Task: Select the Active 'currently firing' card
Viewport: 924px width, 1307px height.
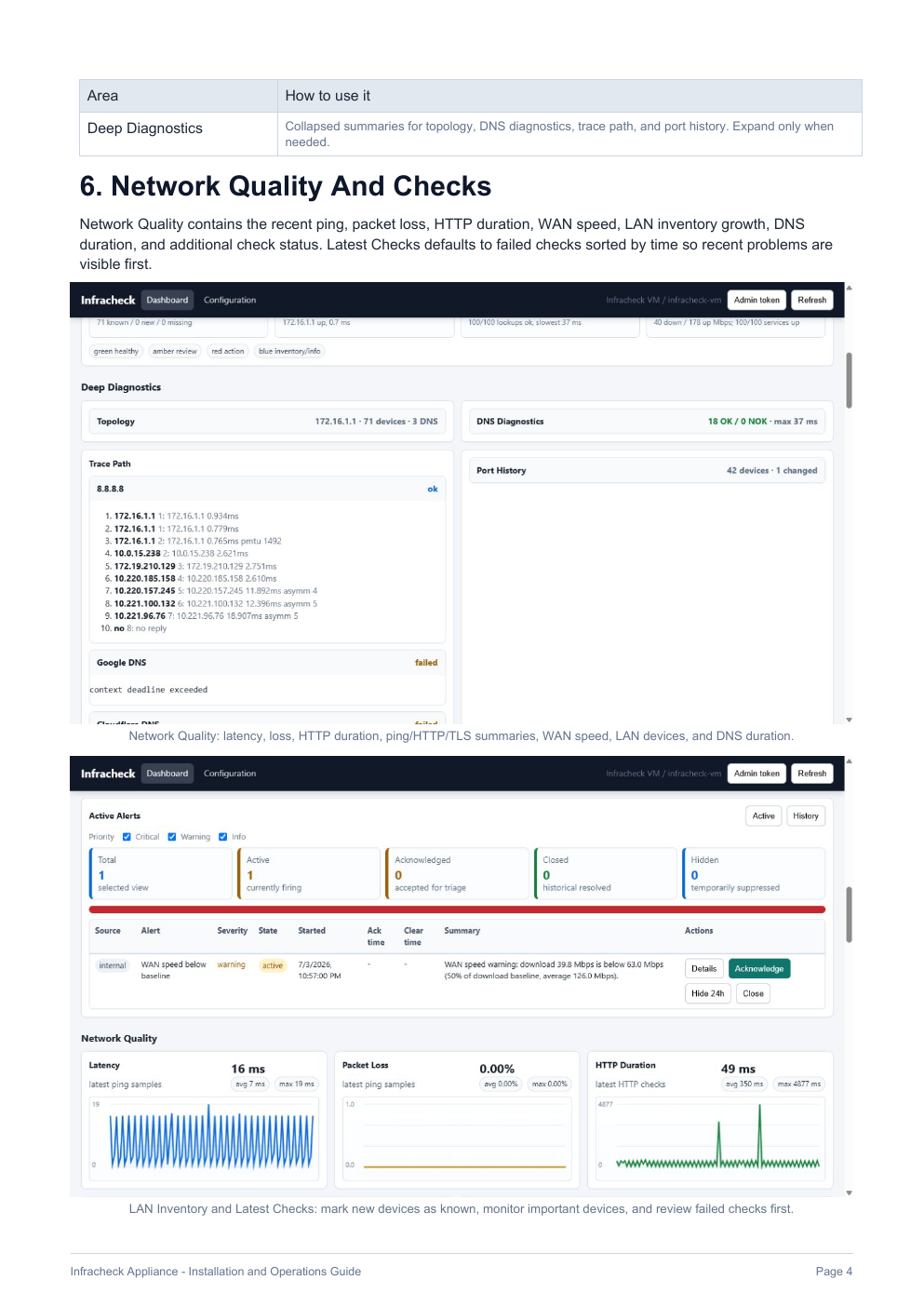Action: point(309,873)
